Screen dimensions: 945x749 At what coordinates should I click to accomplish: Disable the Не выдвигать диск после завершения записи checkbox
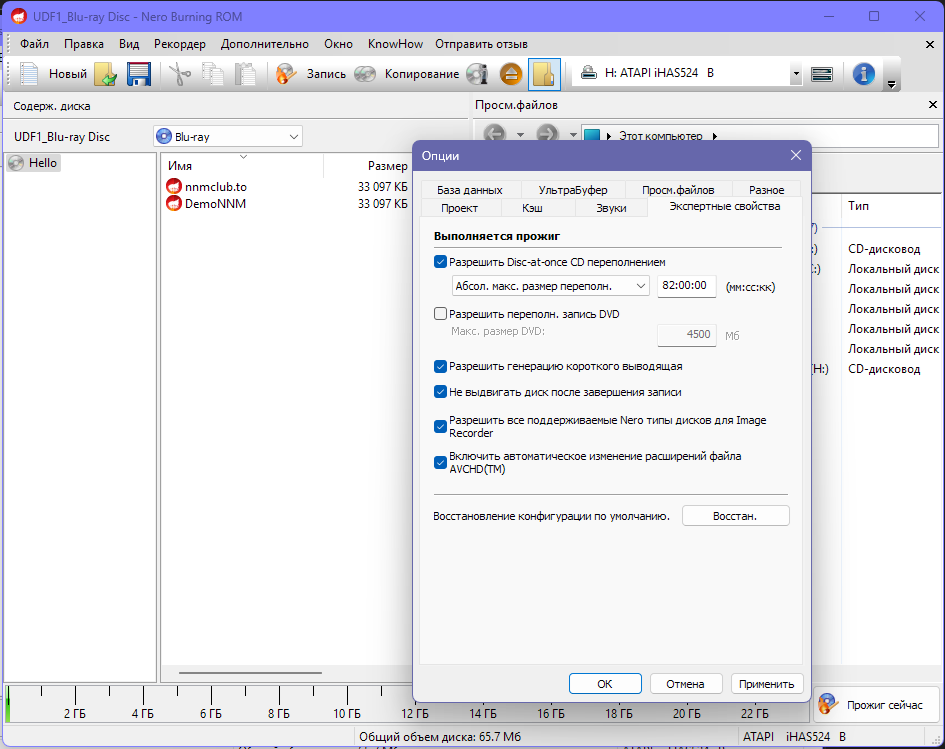pyautogui.click(x=440, y=392)
